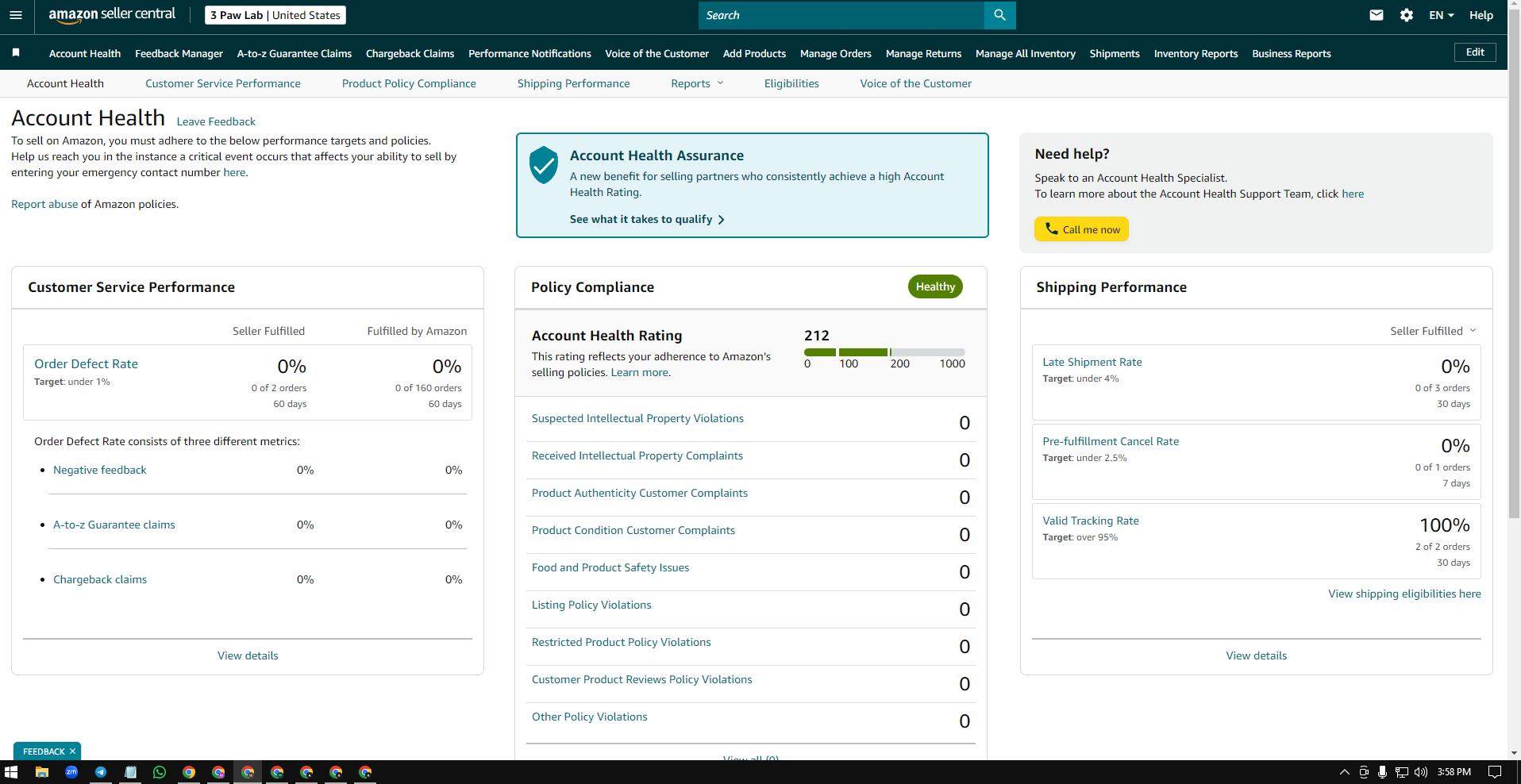
Task: Switch to the Product Policy Compliance tab
Action: point(409,83)
